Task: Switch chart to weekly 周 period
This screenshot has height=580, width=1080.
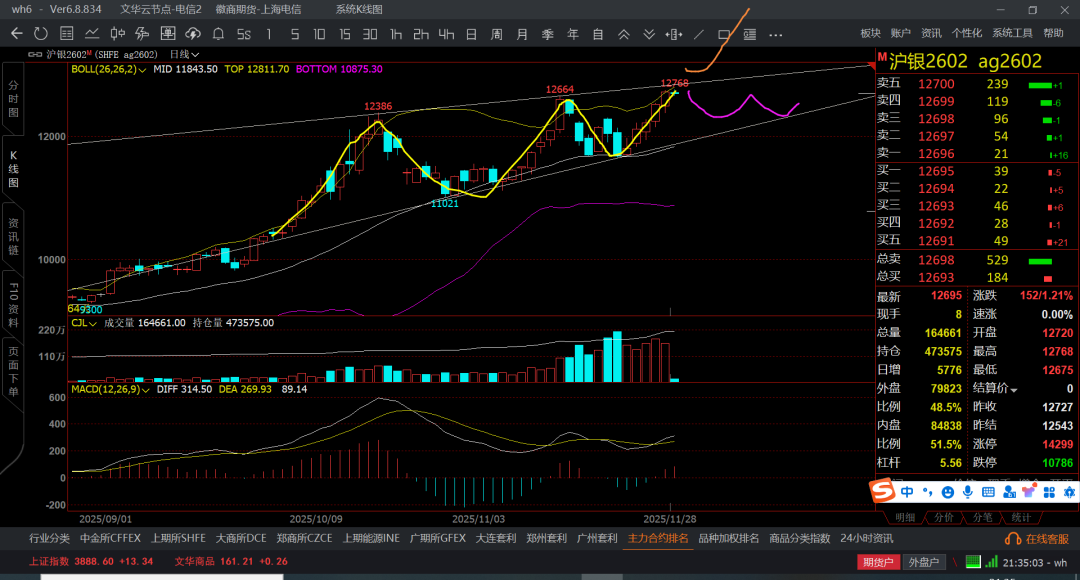Action: coord(496,34)
